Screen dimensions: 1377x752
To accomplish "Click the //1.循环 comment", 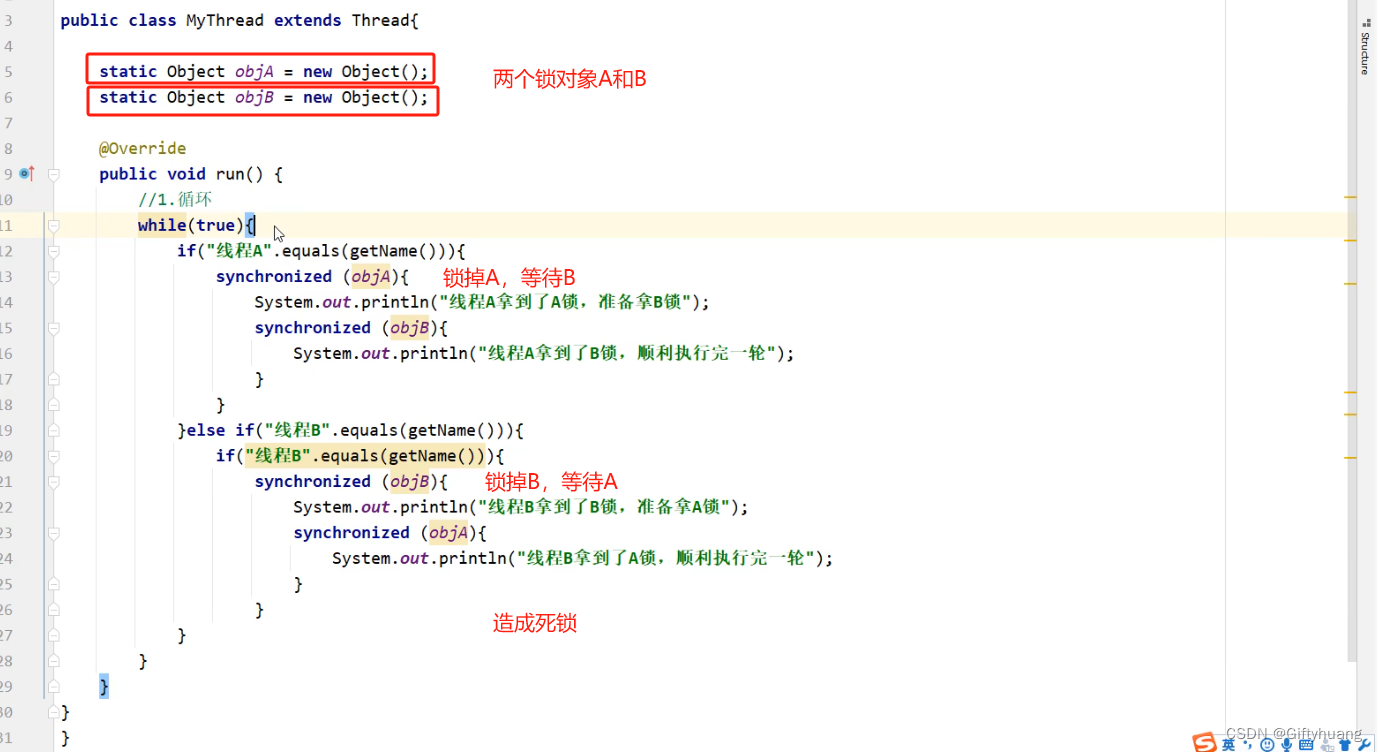I will click(x=175, y=200).
